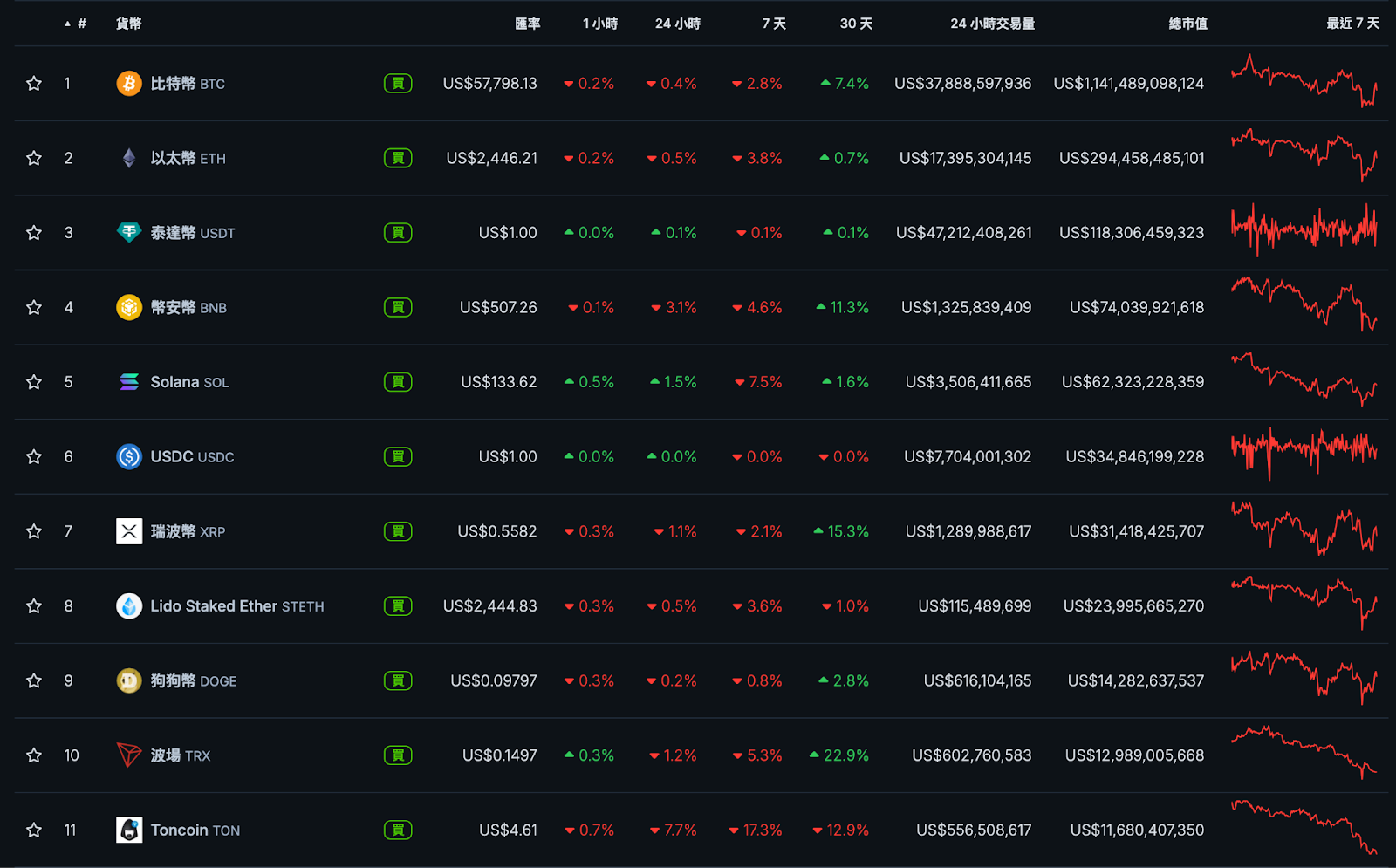Click the Buy button for STETH
Viewport: 1396px width, 868px height.
click(x=398, y=605)
